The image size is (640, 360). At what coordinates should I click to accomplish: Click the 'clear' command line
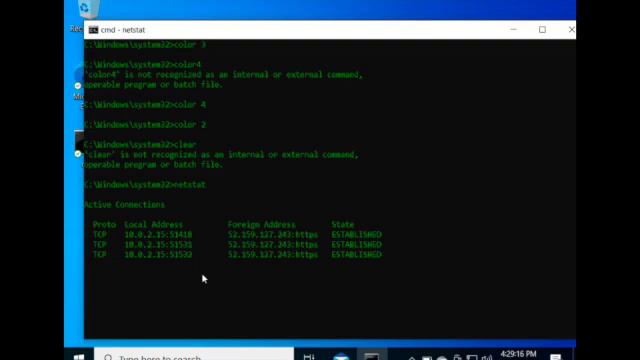point(140,144)
